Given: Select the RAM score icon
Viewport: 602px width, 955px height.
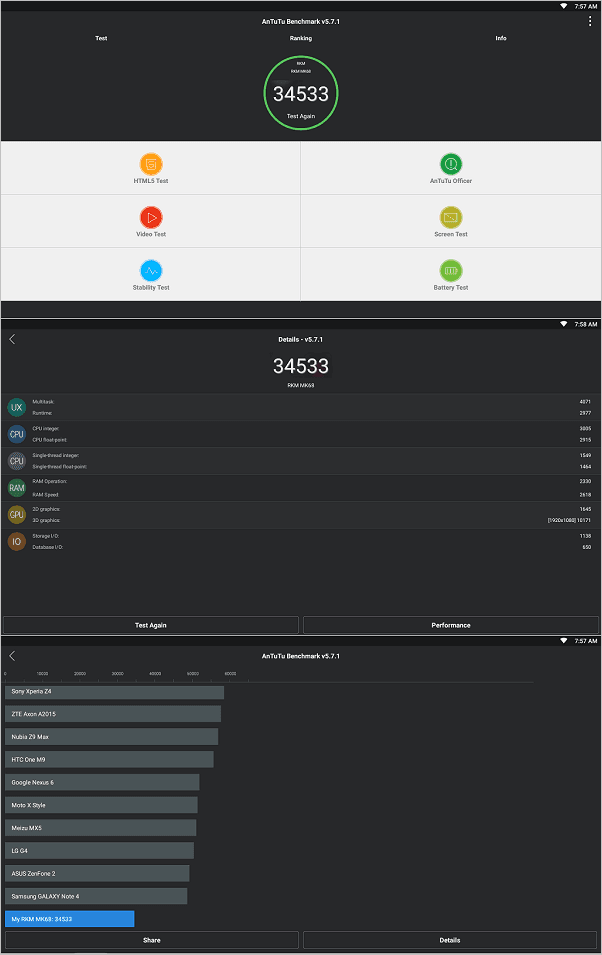Looking at the screenshot, I should 16,488.
